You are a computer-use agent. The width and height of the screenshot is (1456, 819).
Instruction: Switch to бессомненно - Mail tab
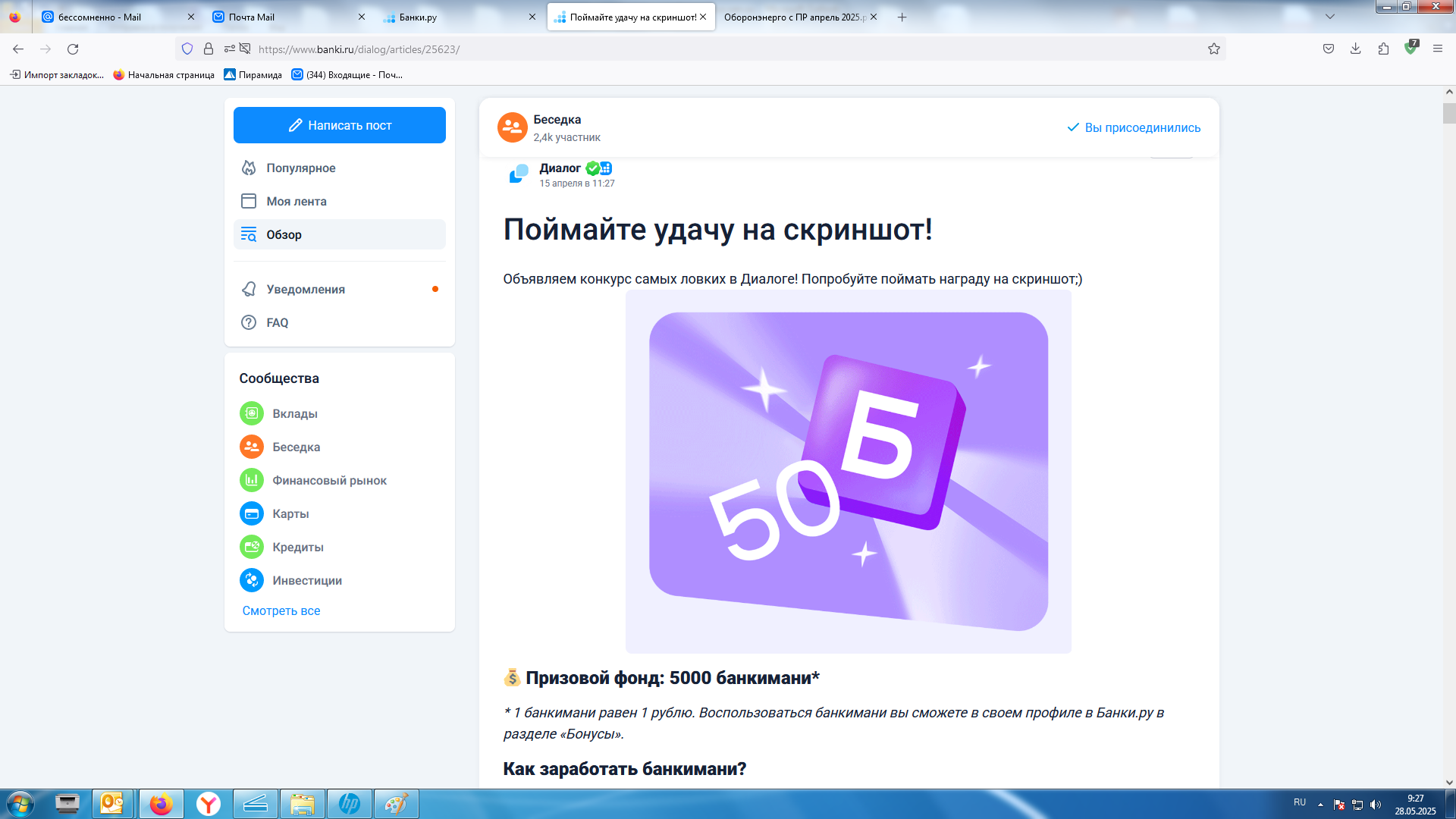click(118, 17)
